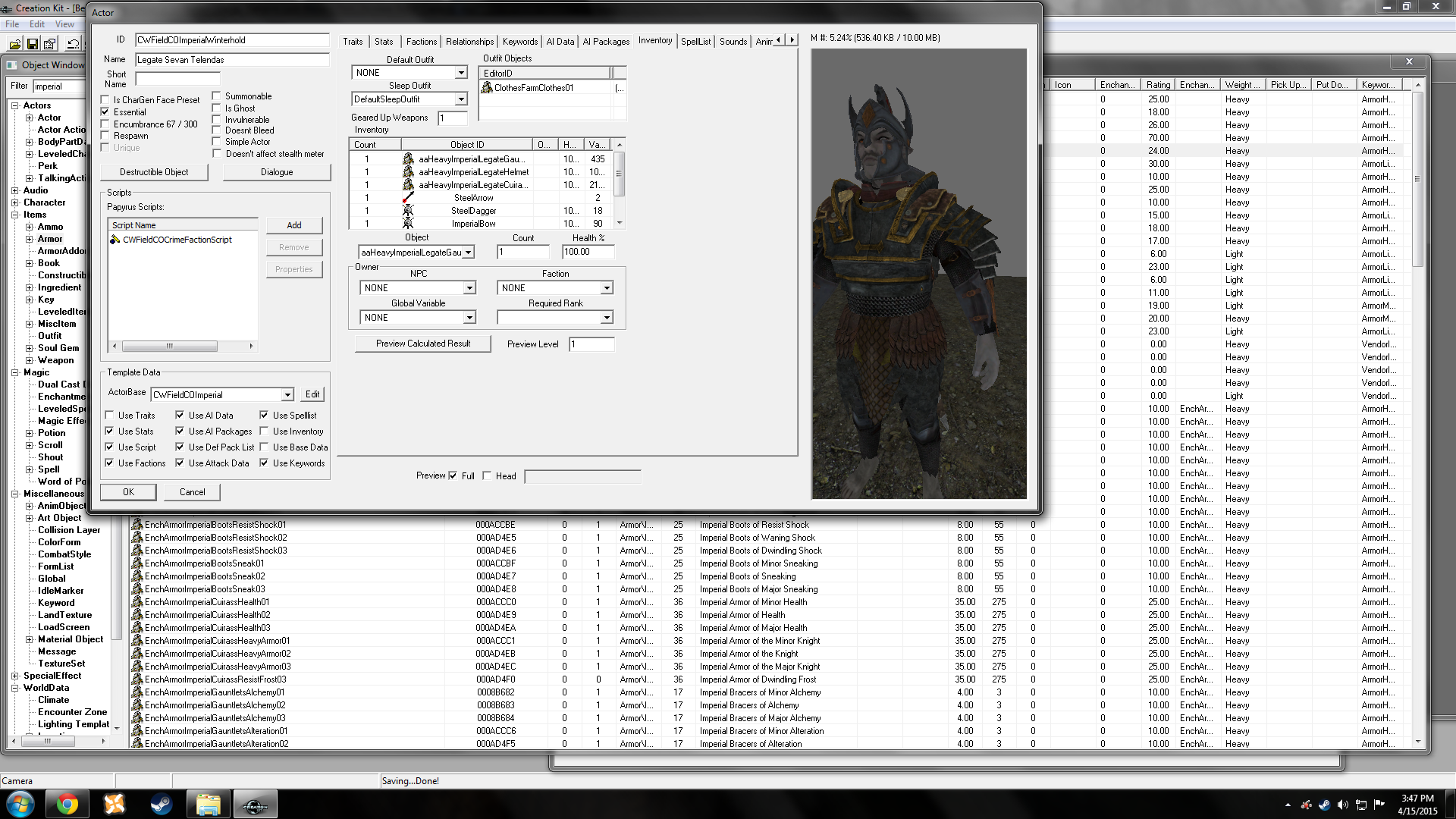Select the CWFieldCOCrimeFactionScript script icon

tap(115, 240)
